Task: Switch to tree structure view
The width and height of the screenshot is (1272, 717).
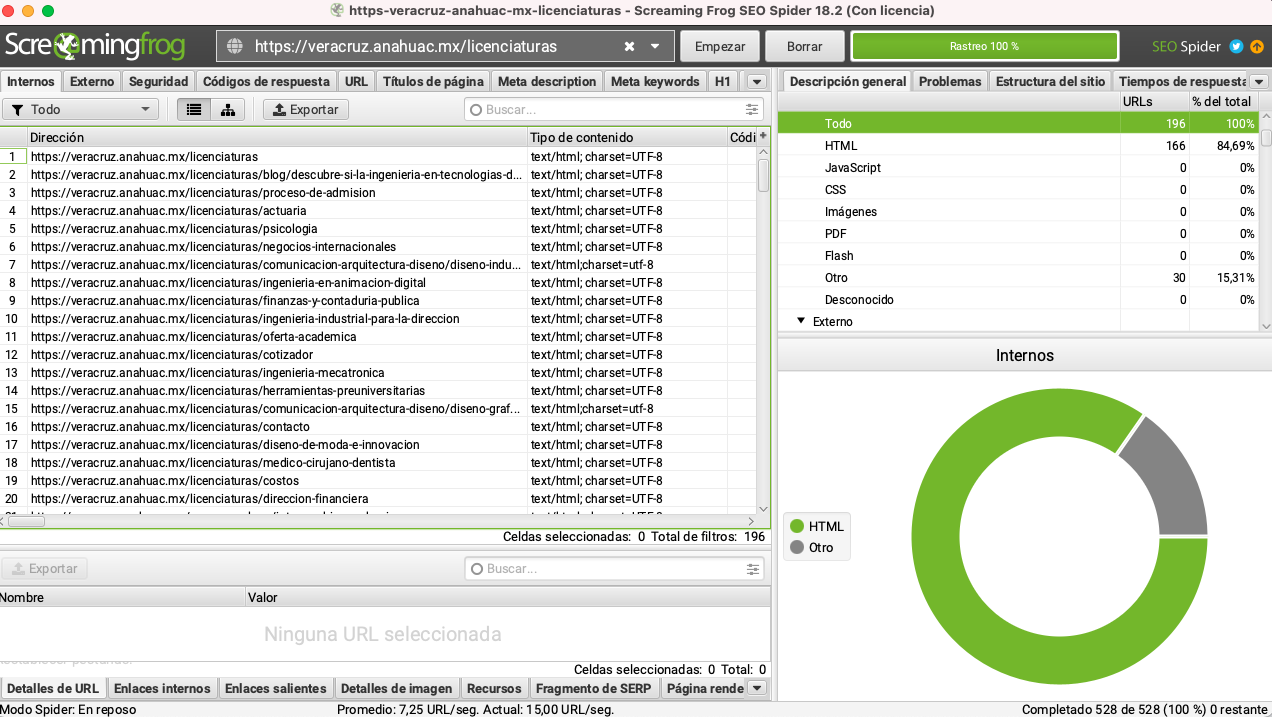Action: pos(228,110)
